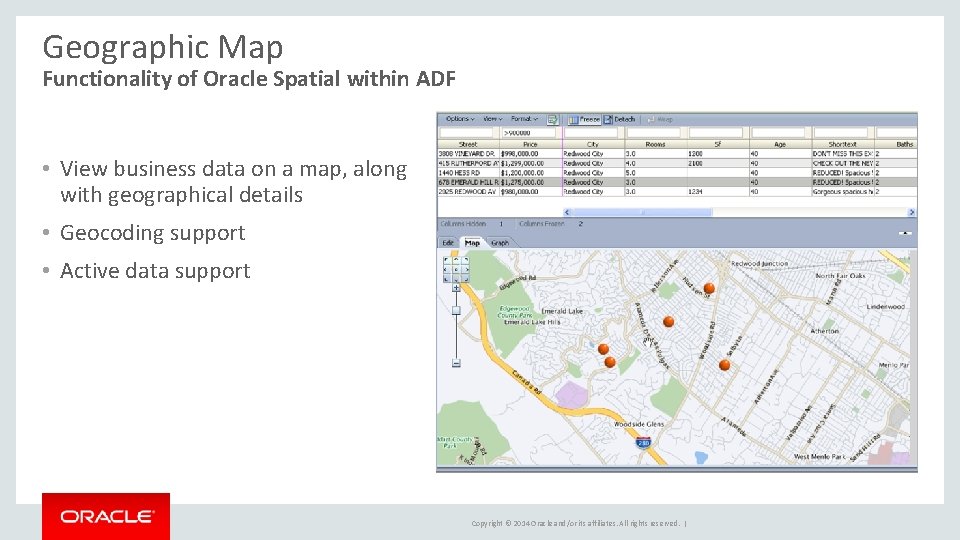The image size is (960, 540).
Task: Click the map zoom slider handle
Action: click(456, 310)
